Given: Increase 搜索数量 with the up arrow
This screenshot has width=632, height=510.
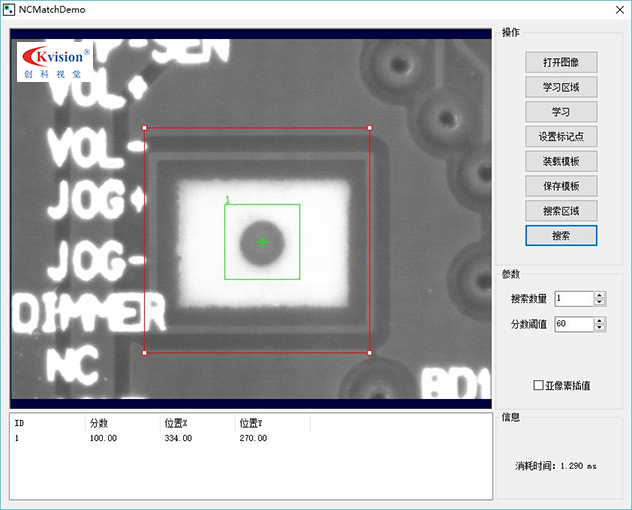Looking at the screenshot, I should [599, 295].
